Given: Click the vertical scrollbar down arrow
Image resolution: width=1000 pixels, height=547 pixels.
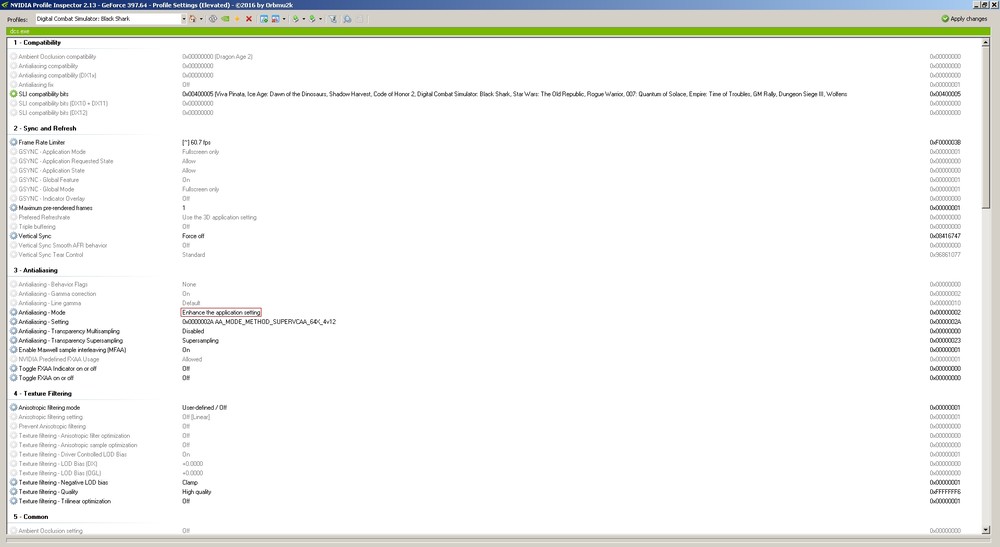Looking at the screenshot, I should pyautogui.click(x=986, y=530).
